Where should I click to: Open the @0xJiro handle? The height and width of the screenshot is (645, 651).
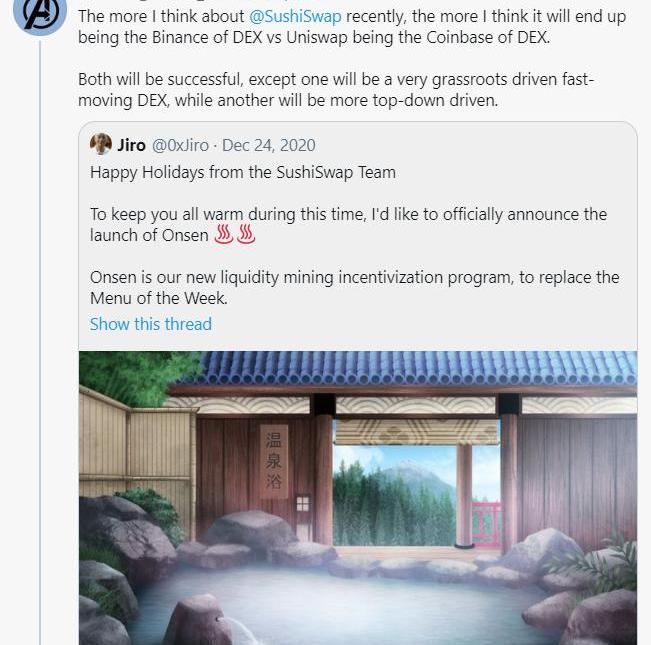180,145
